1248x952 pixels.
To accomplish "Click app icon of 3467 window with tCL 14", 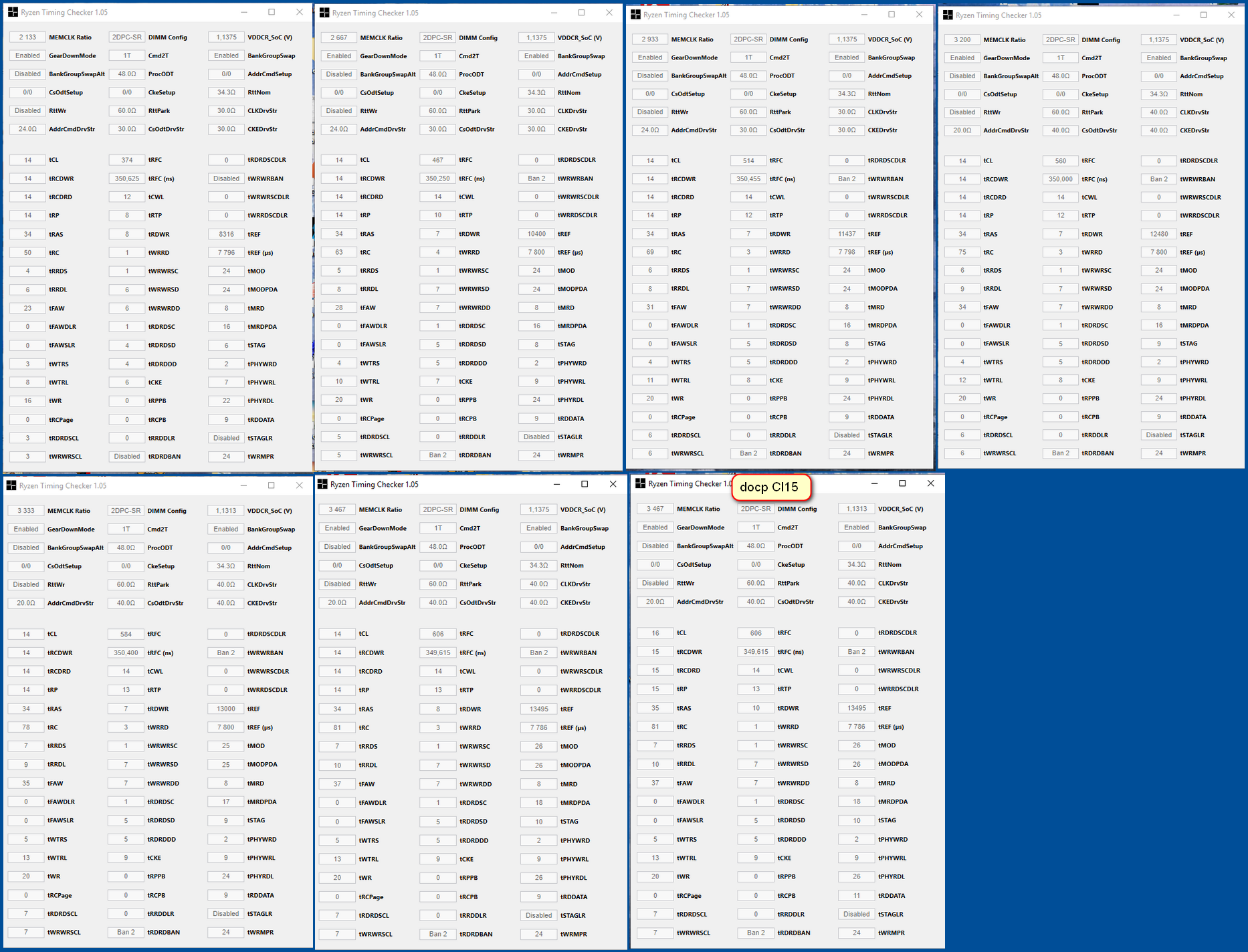I will pos(323,484).
